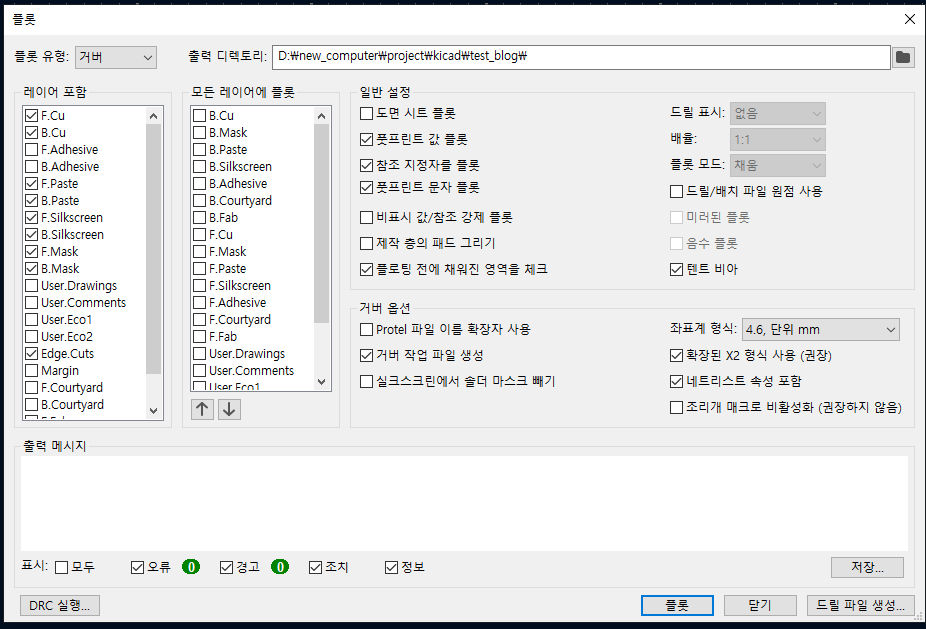Browse for output directory folder icon
Image resolution: width=926 pixels, height=629 pixels.
(x=902, y=57)
